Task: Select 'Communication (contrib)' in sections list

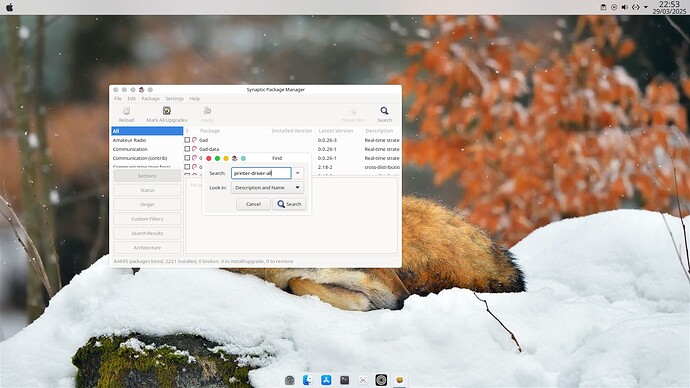Action: [147, 158]
